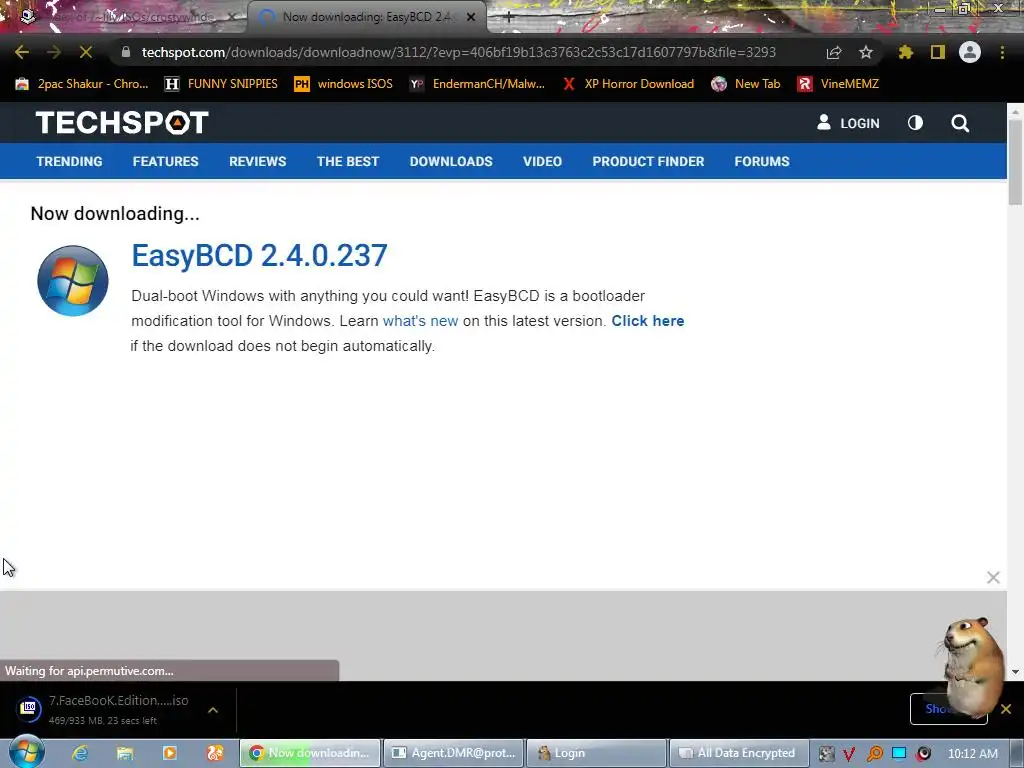The height and width of the screenshot is (768, 1024).
Task: Open the FUNNY SNIPPIES bookmark
Action: pos(221,84)
